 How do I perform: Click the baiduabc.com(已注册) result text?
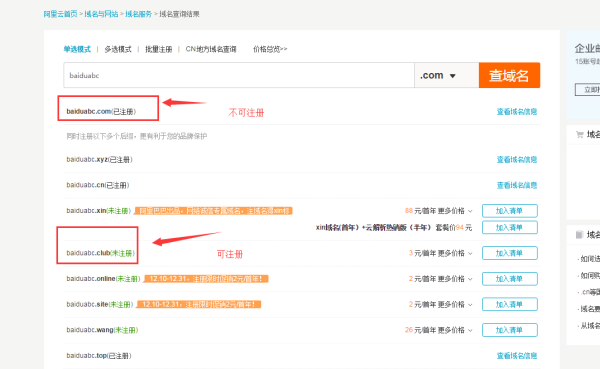click(x=101, y=112)
